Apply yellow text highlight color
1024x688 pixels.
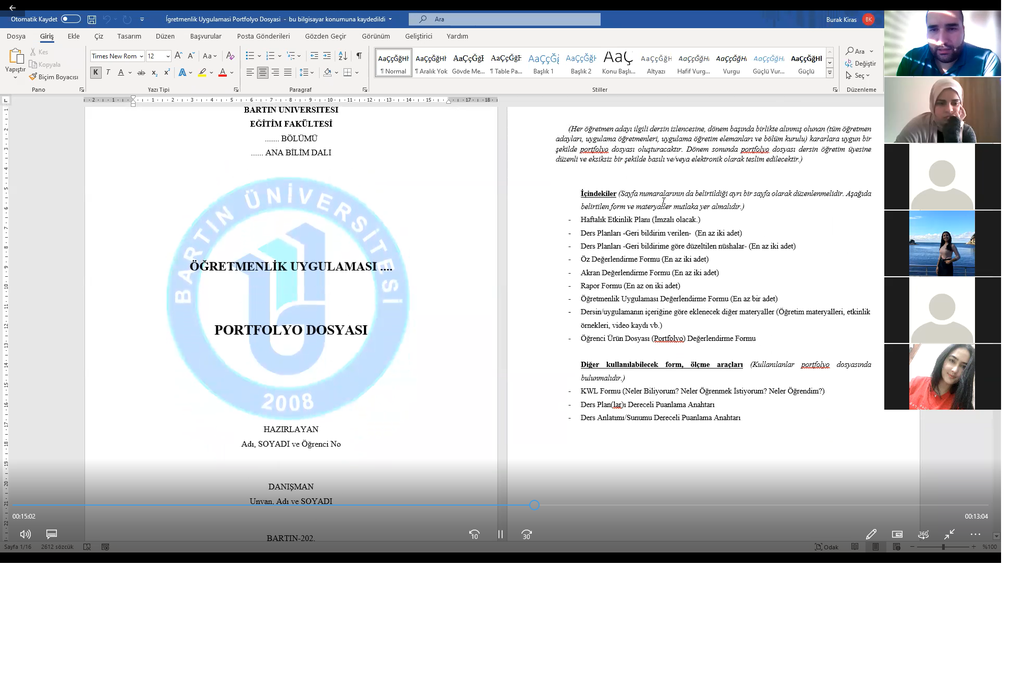tap(202, 72)
